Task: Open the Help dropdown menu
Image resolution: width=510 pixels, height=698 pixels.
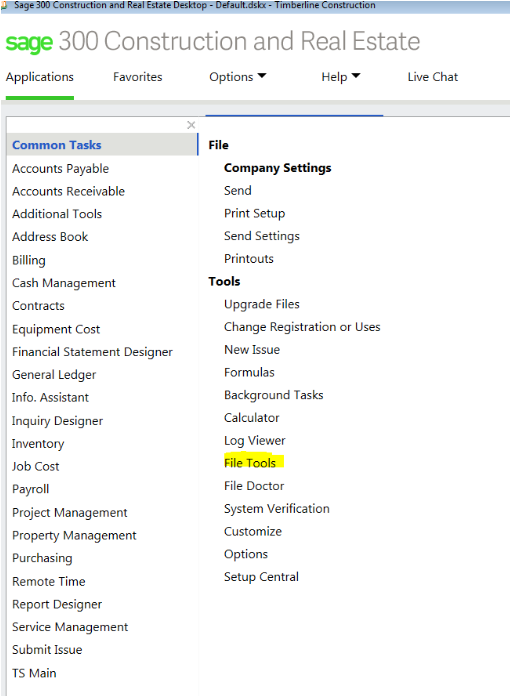Action: (341, 77)
